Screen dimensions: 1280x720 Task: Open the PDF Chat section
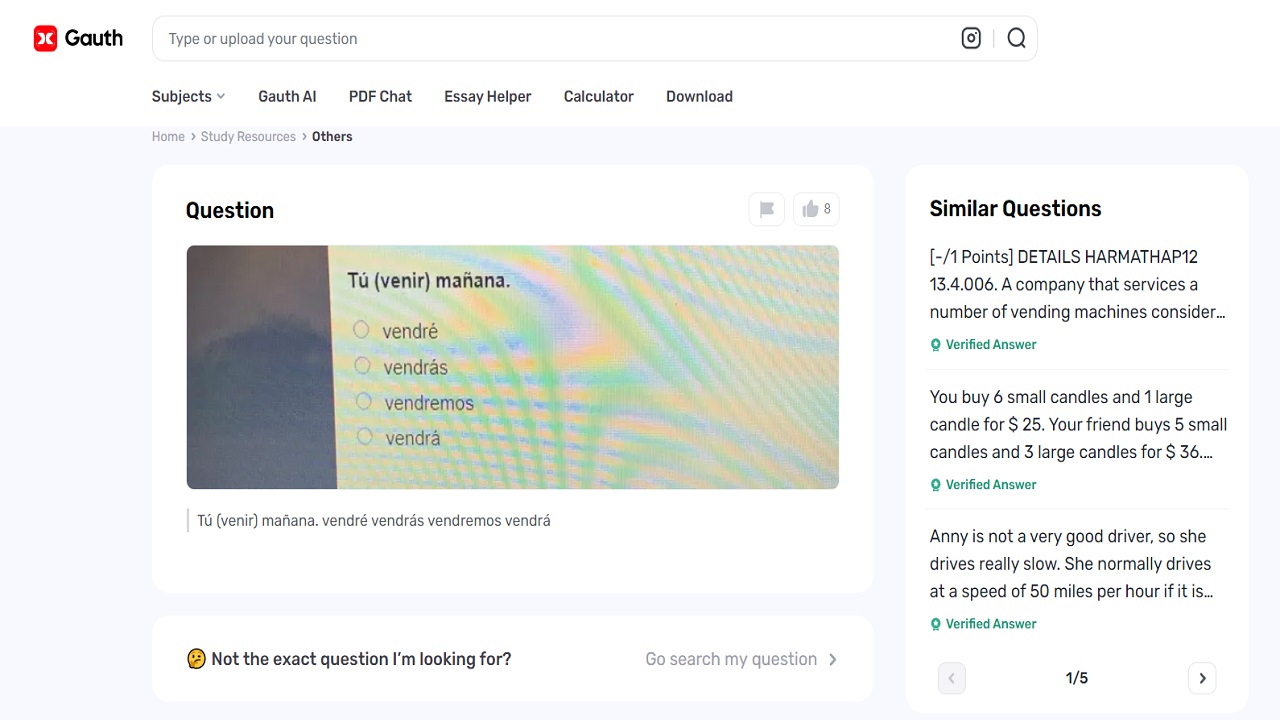pos(380,96)
